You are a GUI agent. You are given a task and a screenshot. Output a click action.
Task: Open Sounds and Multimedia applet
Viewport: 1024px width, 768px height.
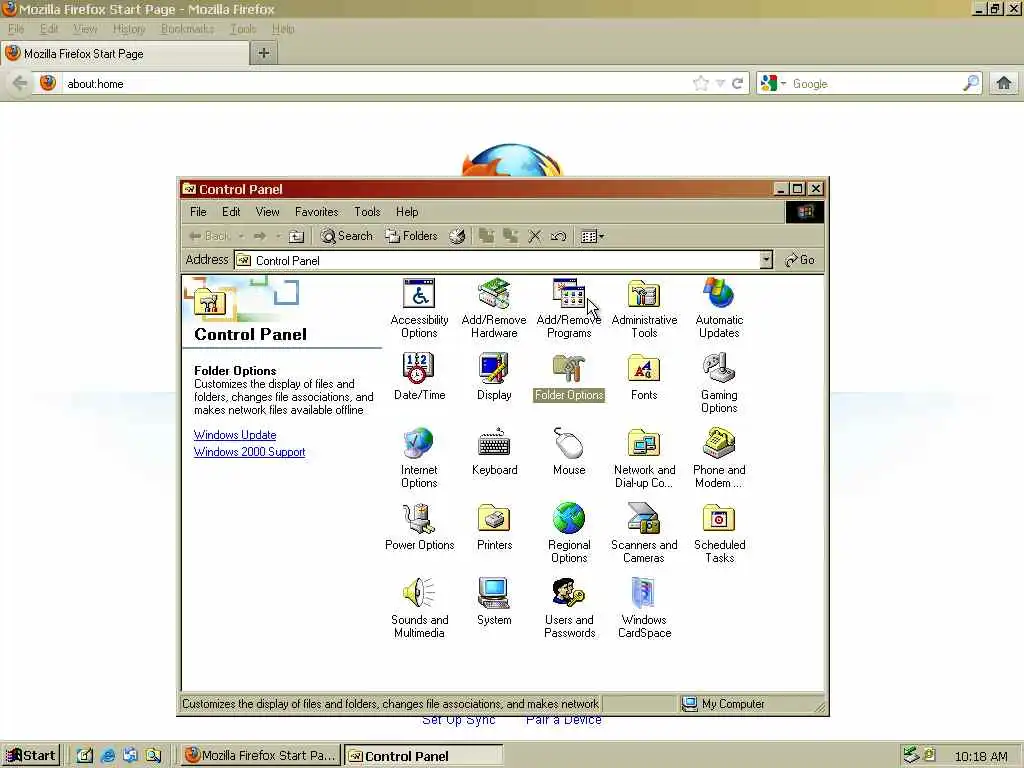point(419,609)
